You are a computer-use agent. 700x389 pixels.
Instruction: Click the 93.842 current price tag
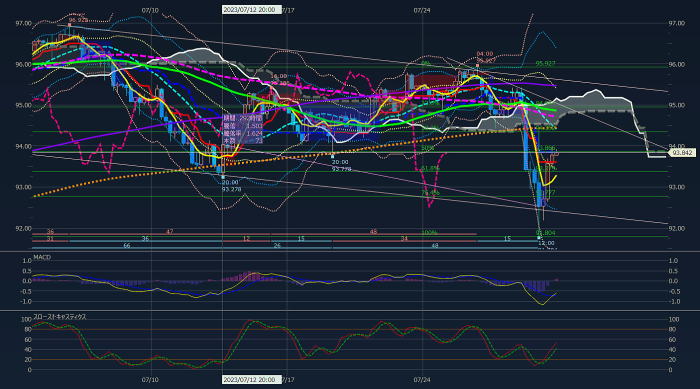click(x=683, y=153)
